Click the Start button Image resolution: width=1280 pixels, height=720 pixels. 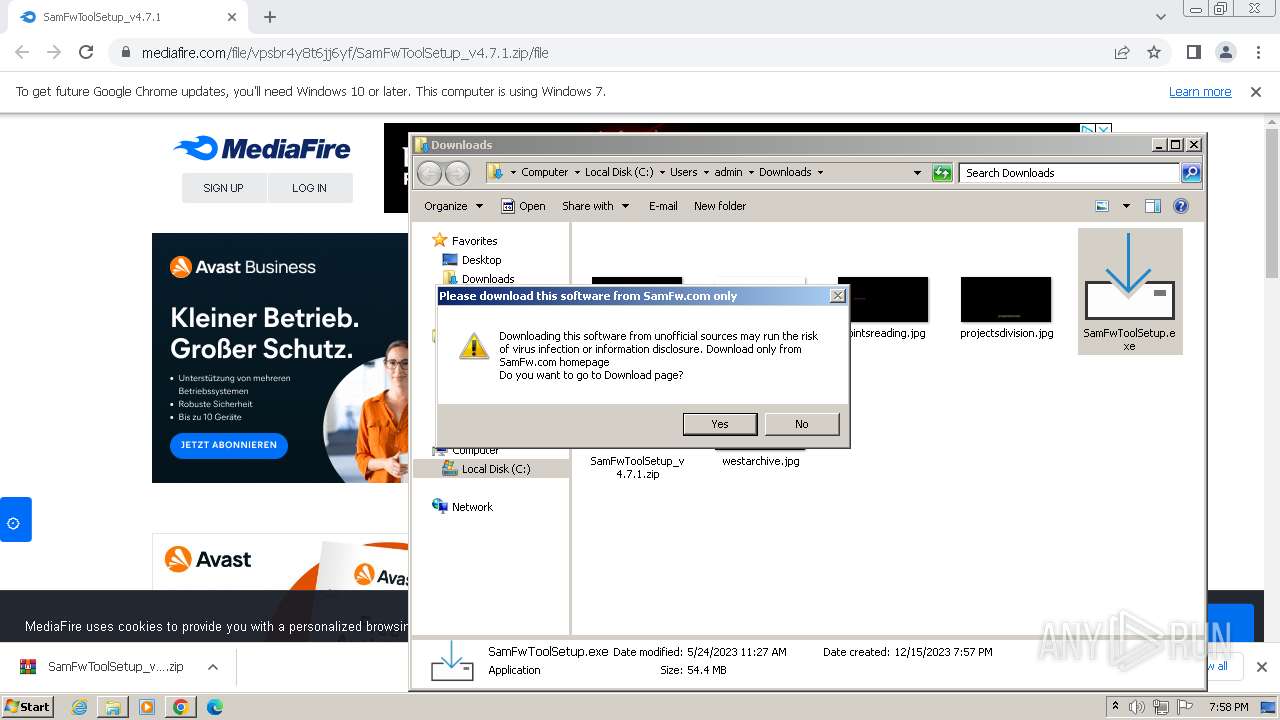coord(27,706)
